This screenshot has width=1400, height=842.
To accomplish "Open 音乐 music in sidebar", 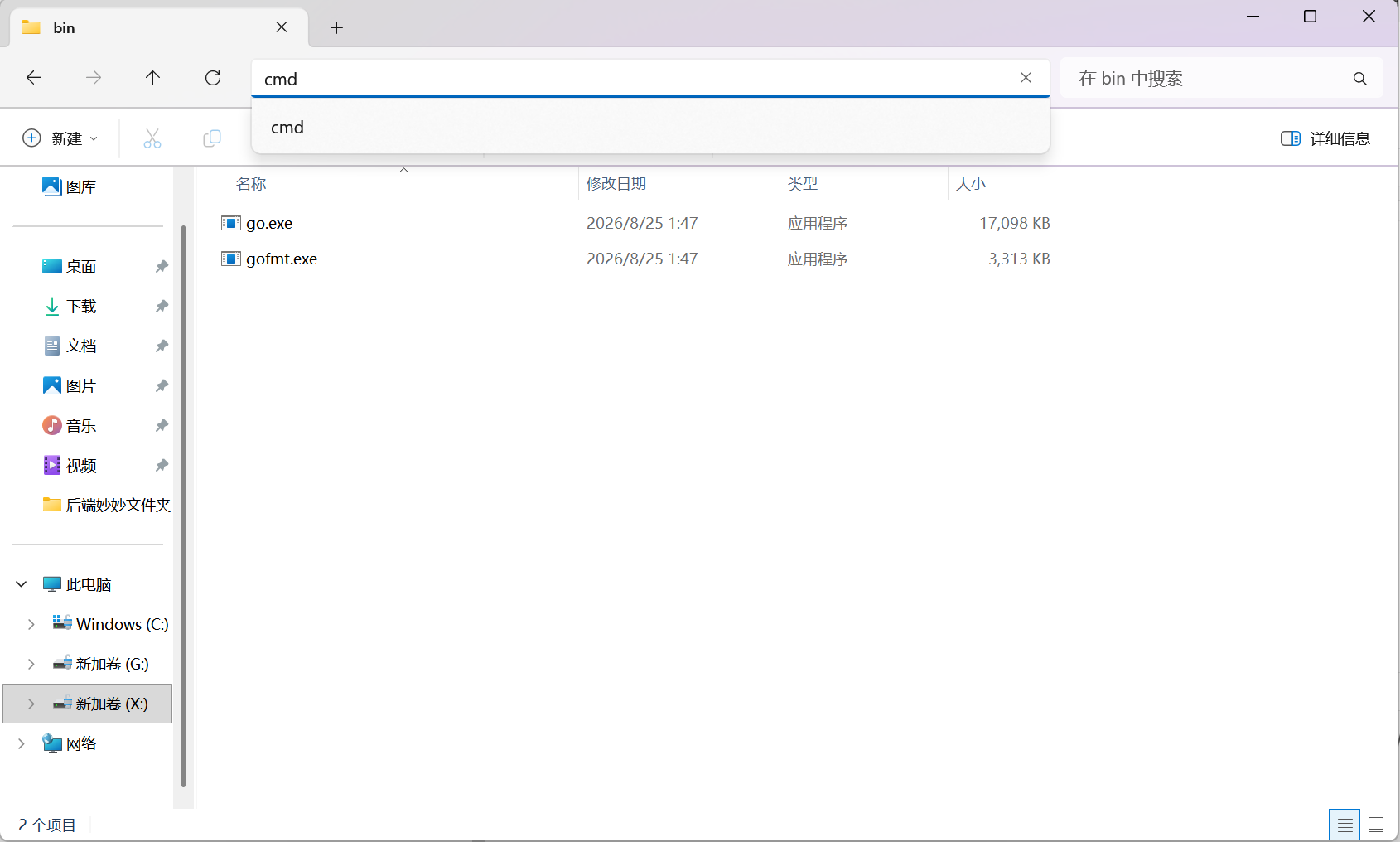I will 70,426.
